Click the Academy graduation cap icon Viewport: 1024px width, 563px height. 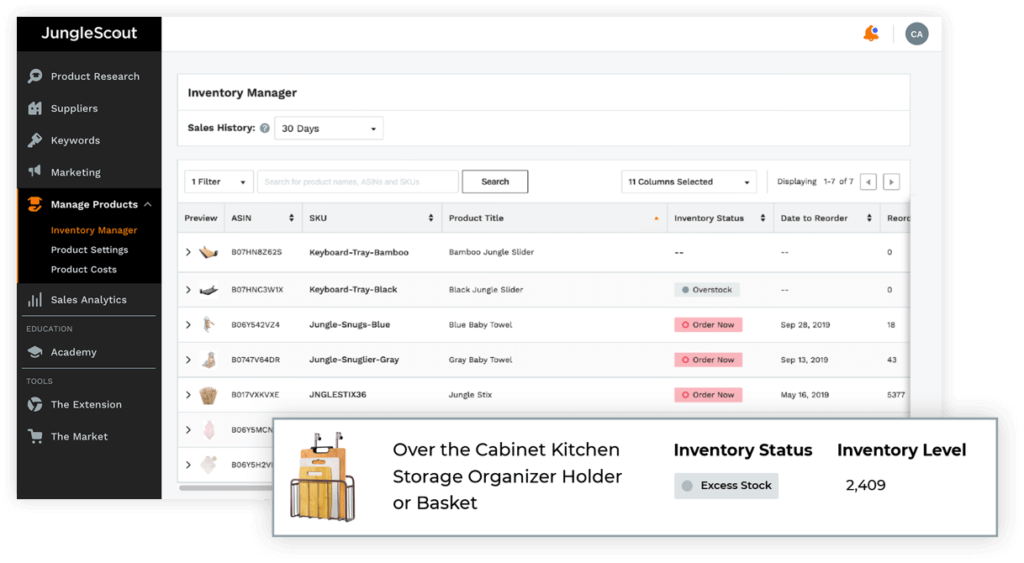click(x=35, y=351)
